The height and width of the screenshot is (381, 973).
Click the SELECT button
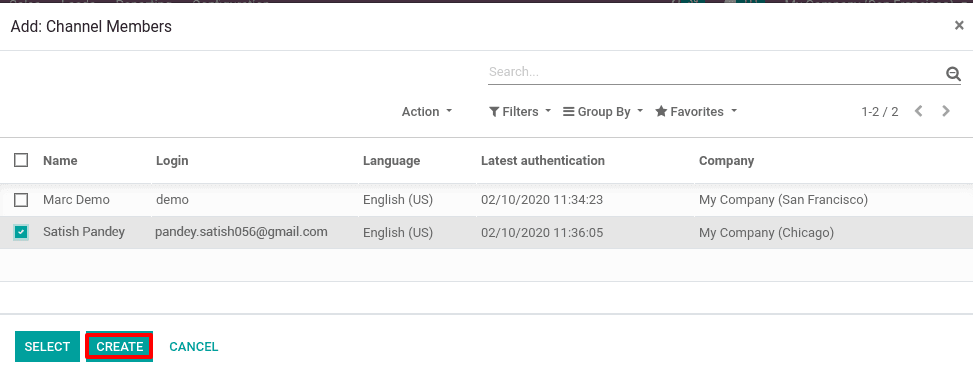point(47,346)
